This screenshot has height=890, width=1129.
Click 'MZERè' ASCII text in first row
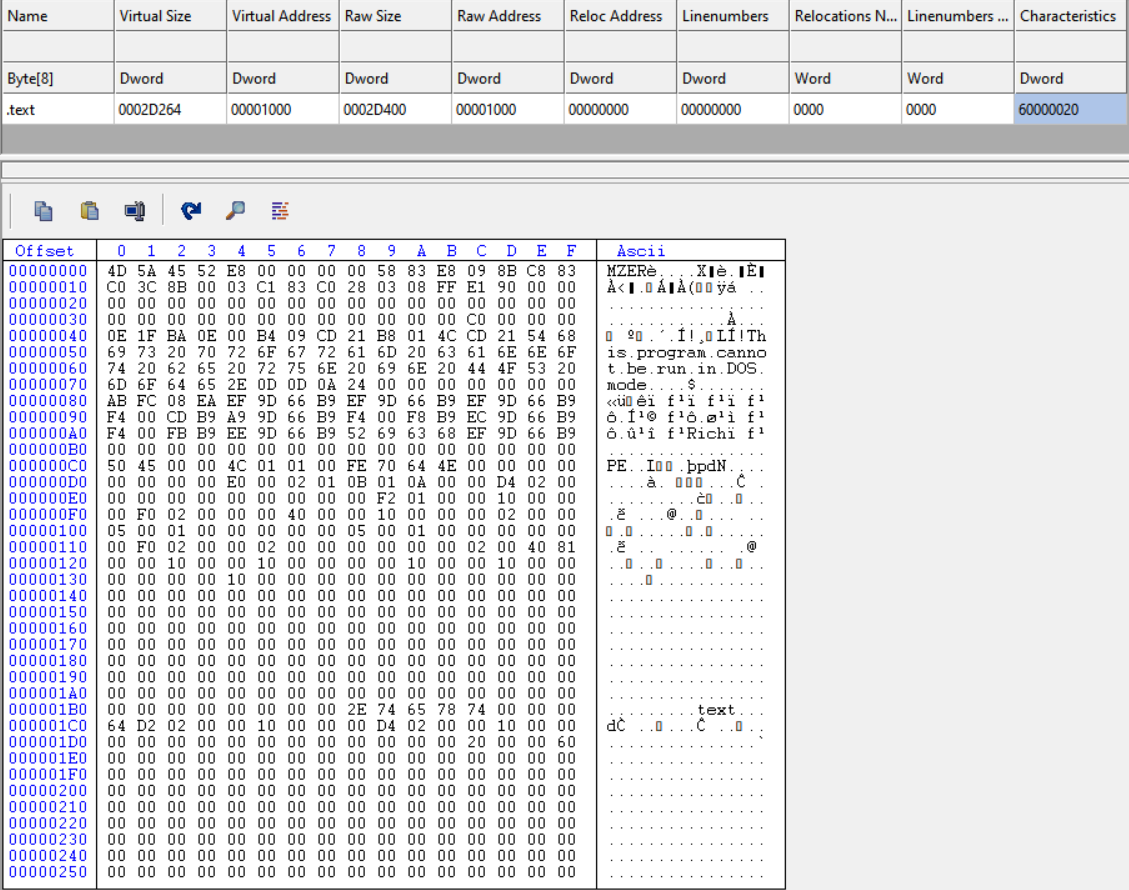628,271
